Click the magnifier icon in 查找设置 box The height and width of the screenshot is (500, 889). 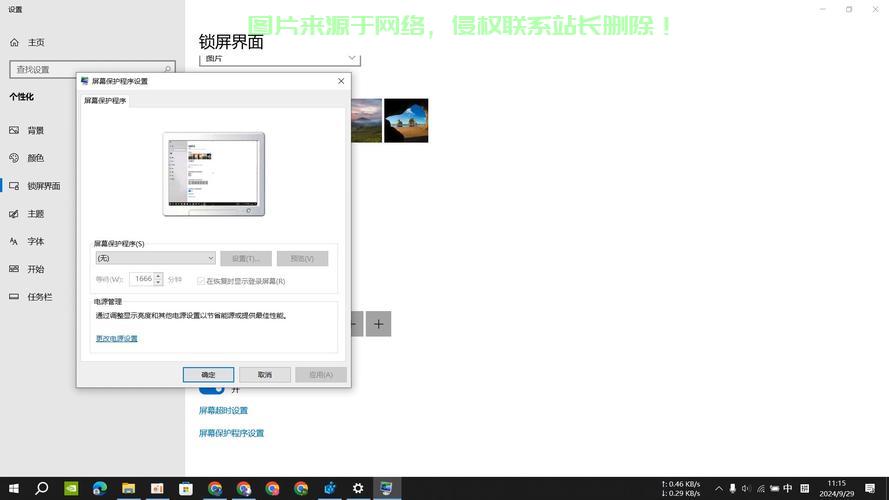pos(168,69)
